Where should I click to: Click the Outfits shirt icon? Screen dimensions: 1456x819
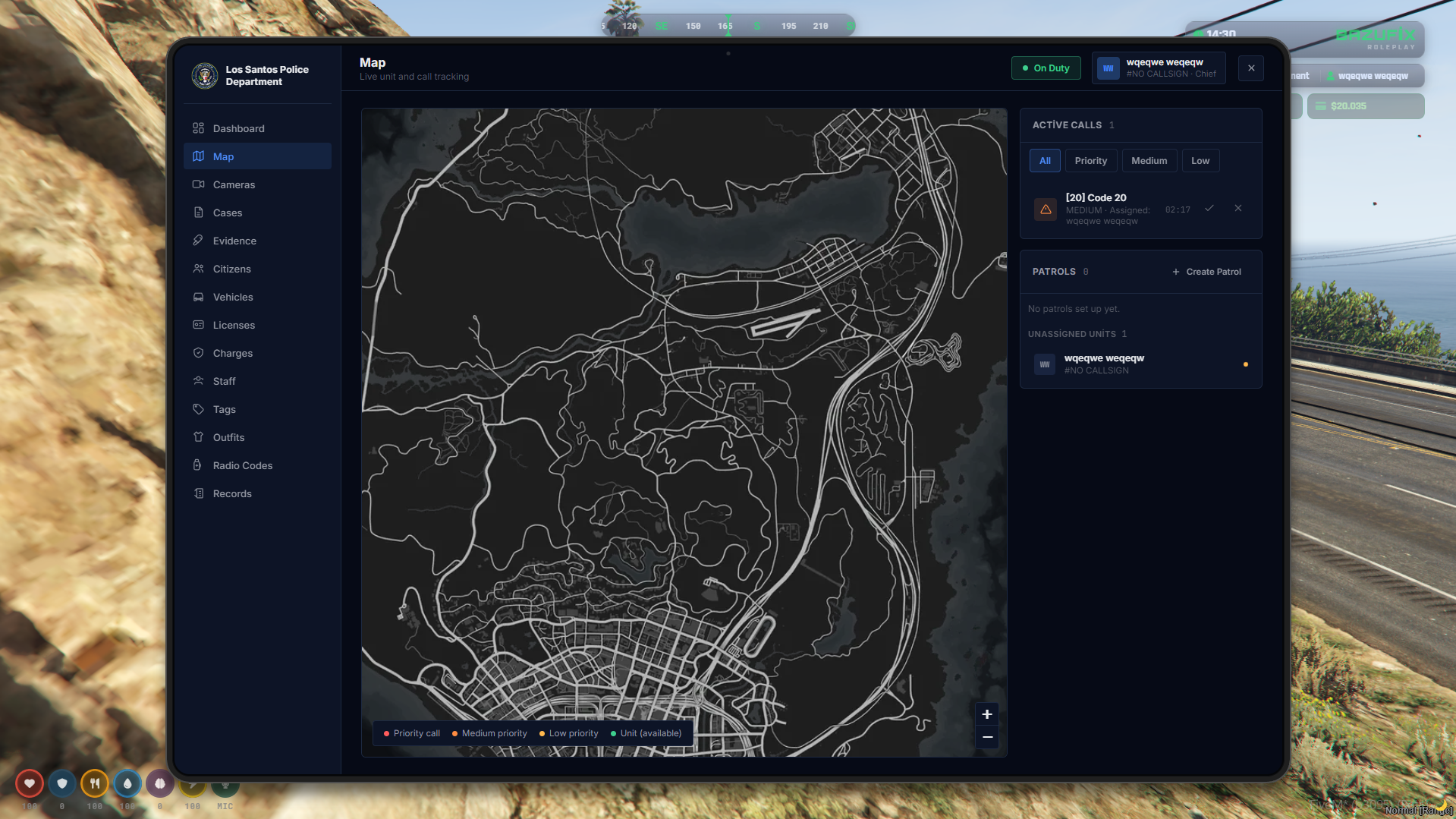tap(198, 437)
